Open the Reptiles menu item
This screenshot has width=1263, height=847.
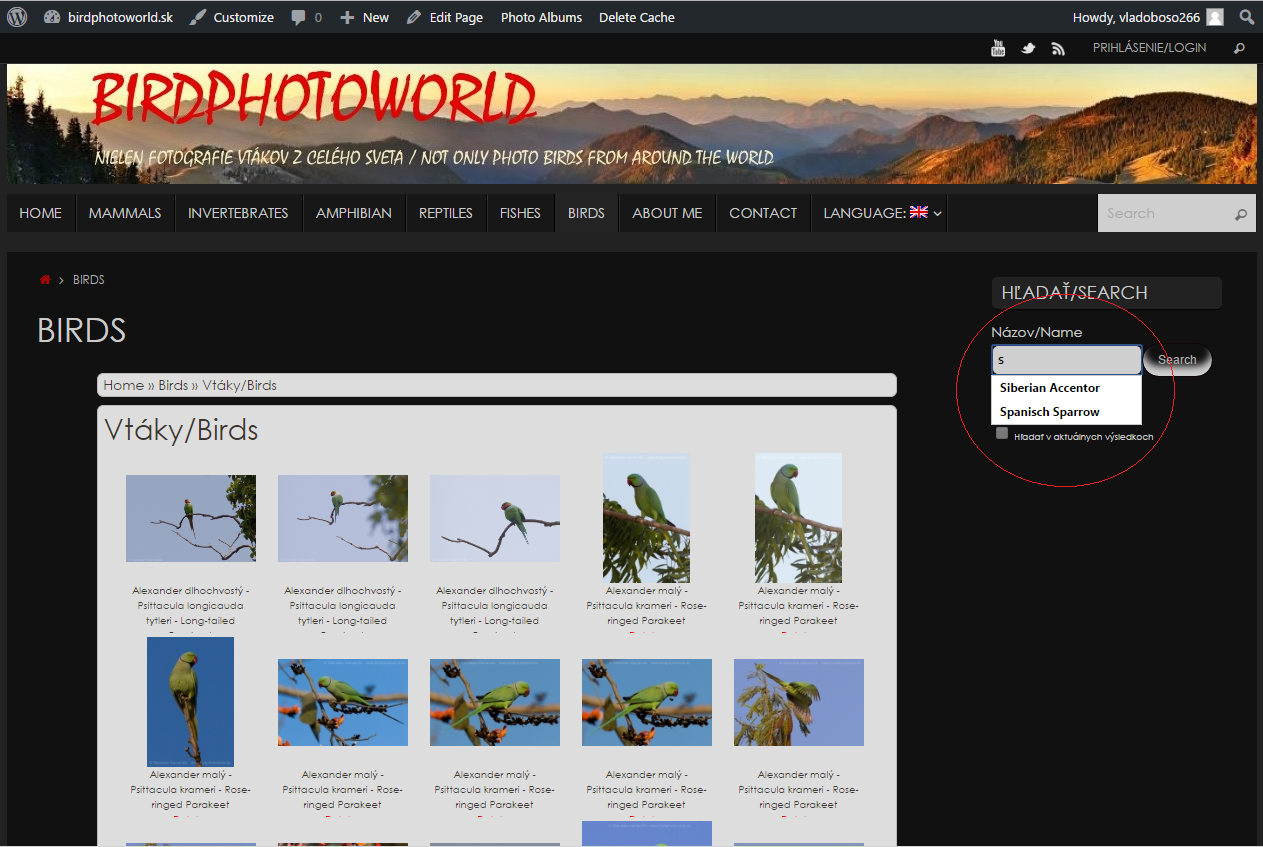[x=446, y=213]
